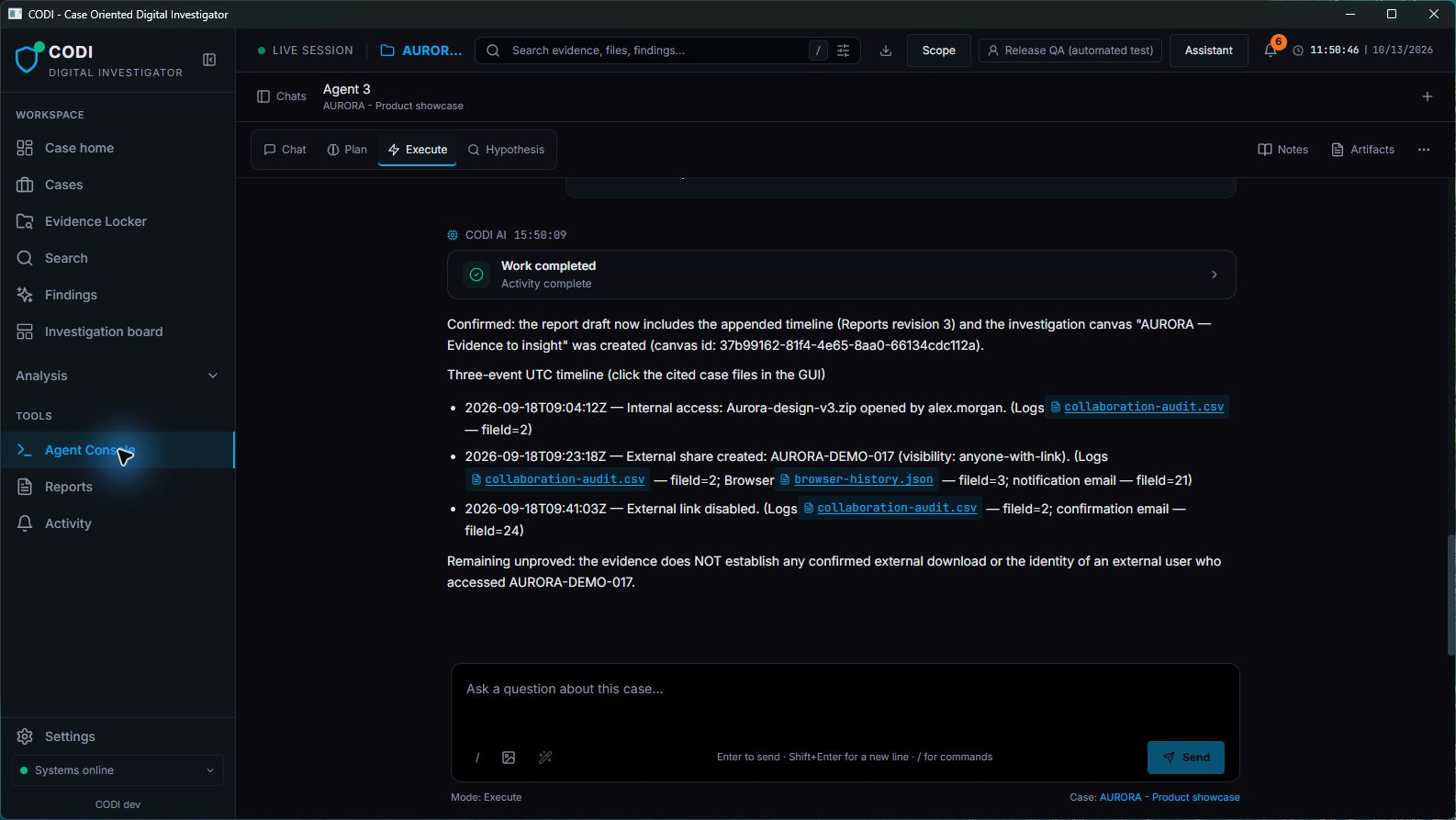Click the Scope button
The height and width of the screenshot is (820, 1456).
[938, 51]
